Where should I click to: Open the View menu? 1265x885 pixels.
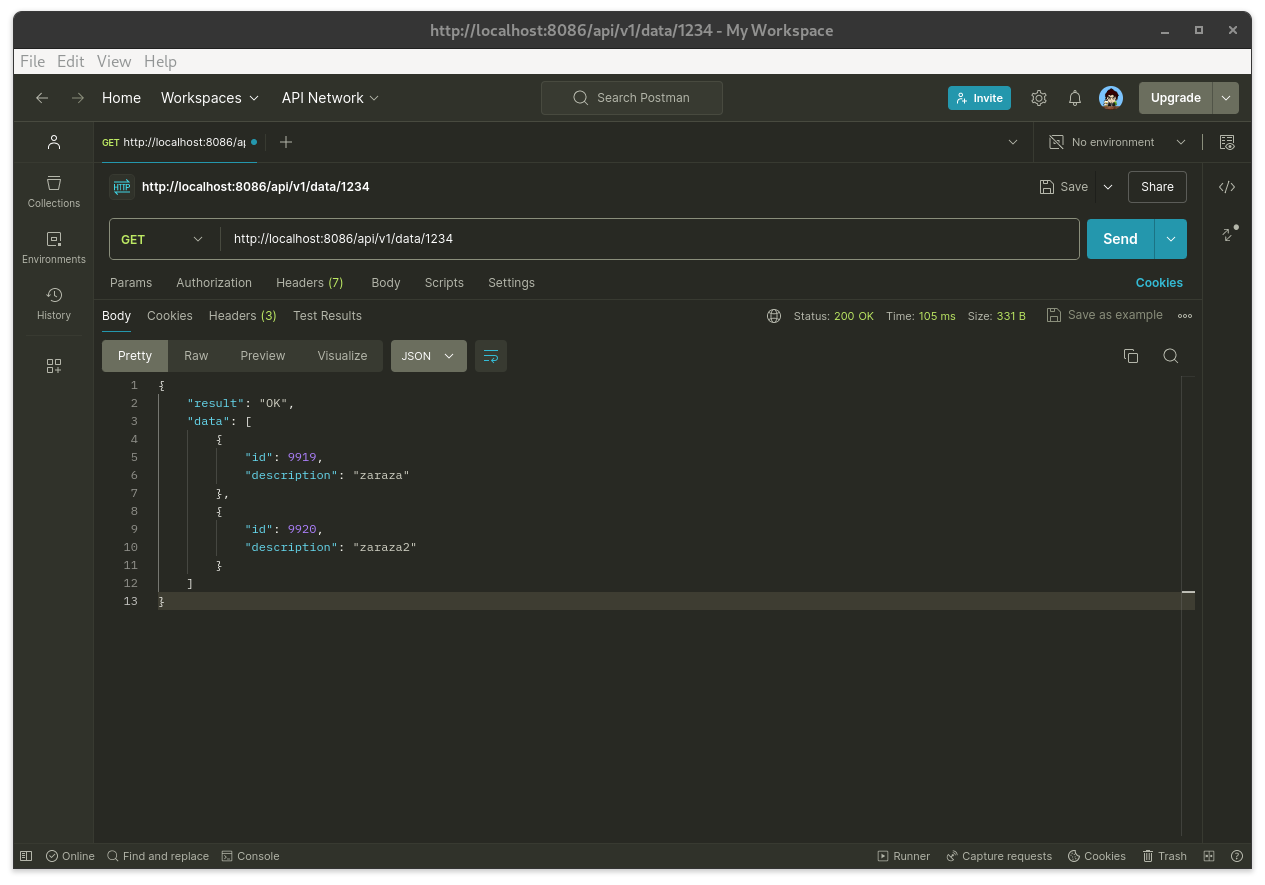pyautogui.click(x=114, y=61)
